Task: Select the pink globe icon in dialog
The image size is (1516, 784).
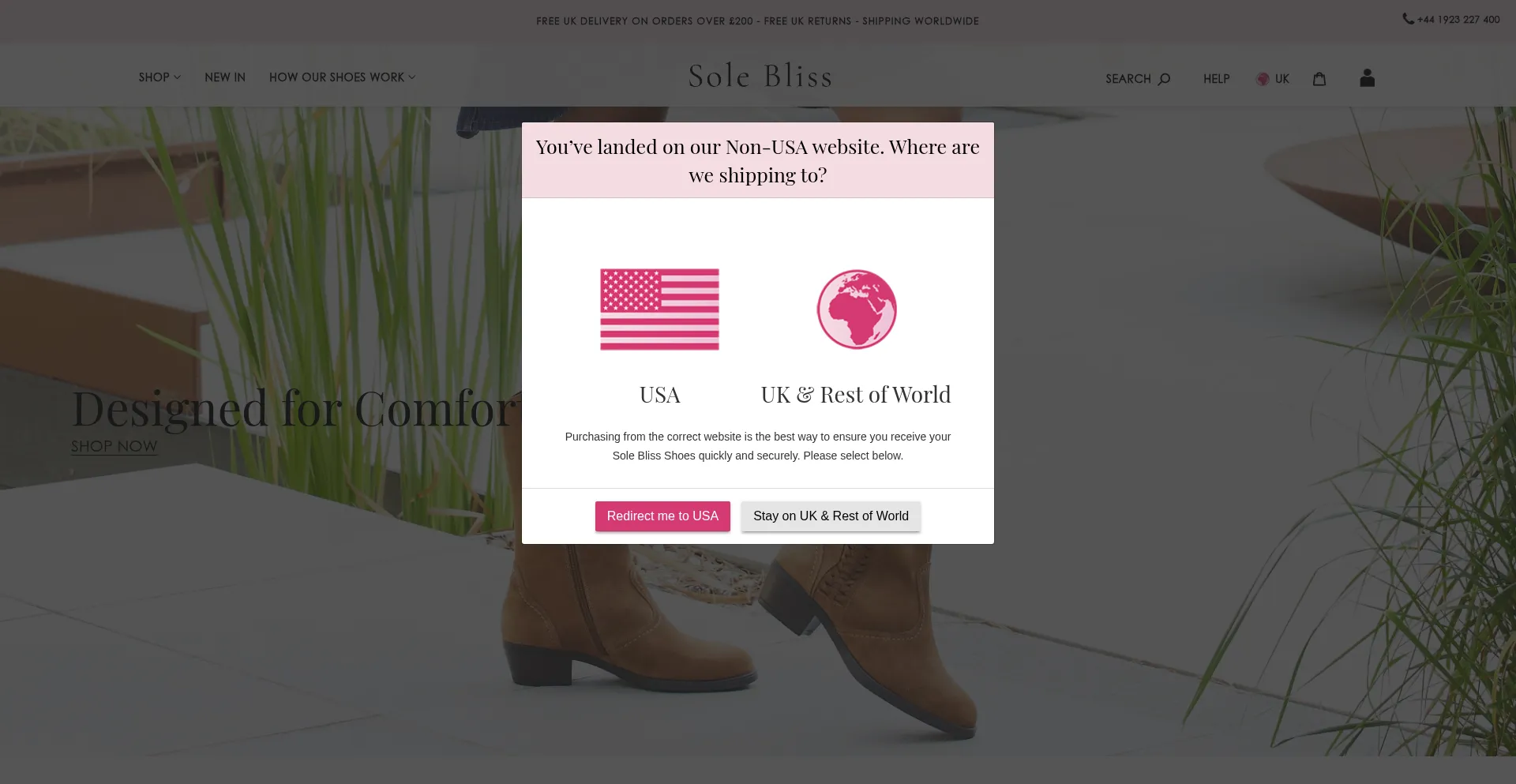Action: (857, 309)
